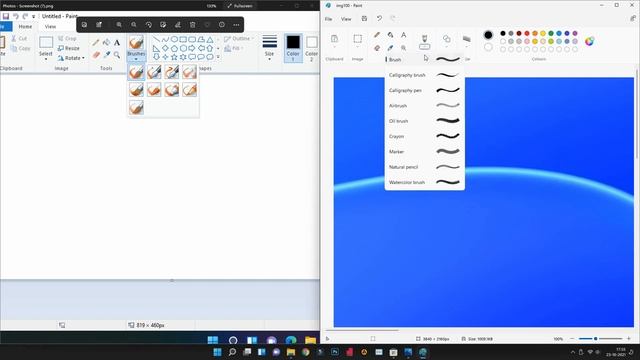Image resolution: width=640 pixels, height=360 pixels.
Task: Pick the third brush (calligraphy pen) in gallery
Action: pyautogui.click(x=172, y=72)
